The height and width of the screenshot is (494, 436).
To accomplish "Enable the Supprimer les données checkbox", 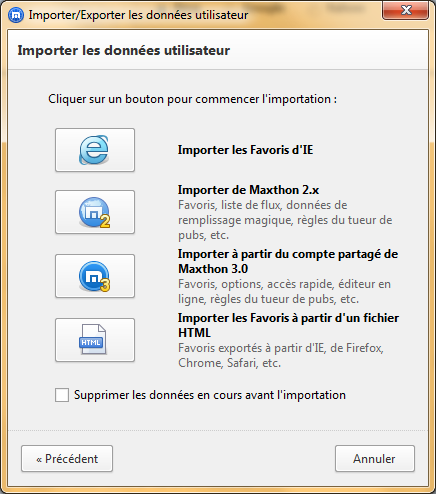I will coord(62,395).
